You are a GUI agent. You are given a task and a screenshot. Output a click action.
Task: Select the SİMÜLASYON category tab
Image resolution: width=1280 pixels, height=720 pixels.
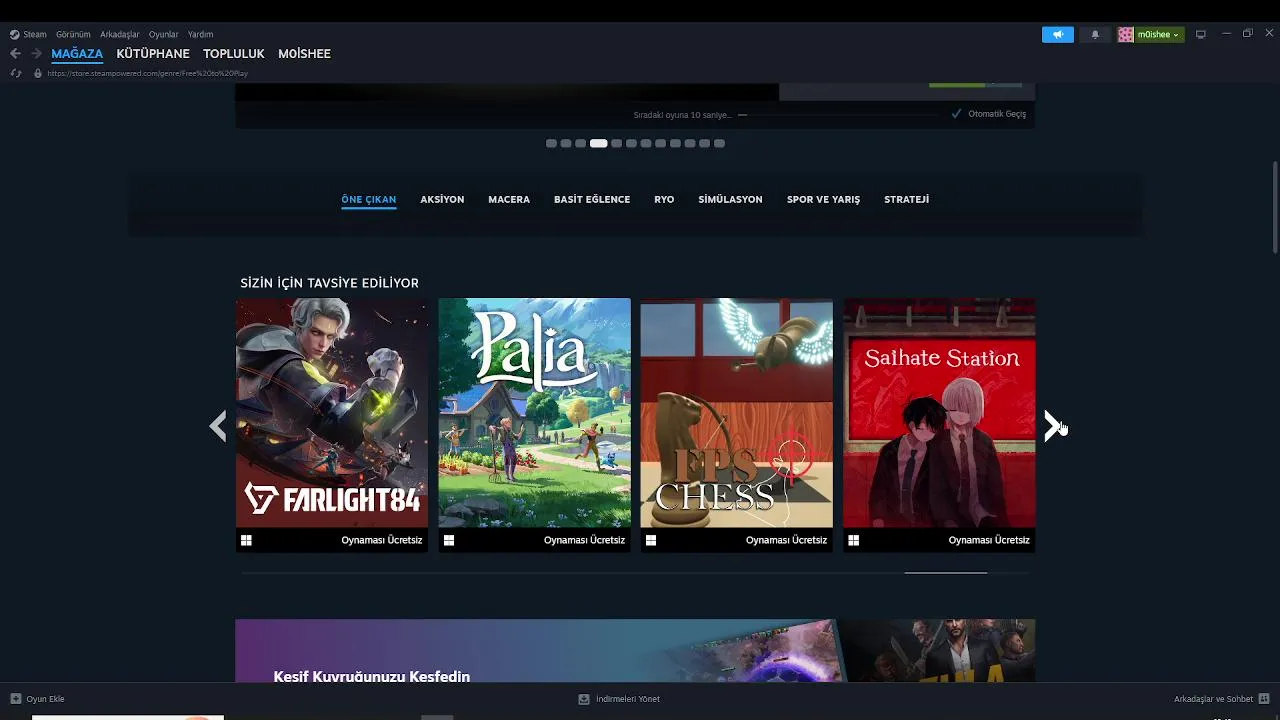coord(730,199)
